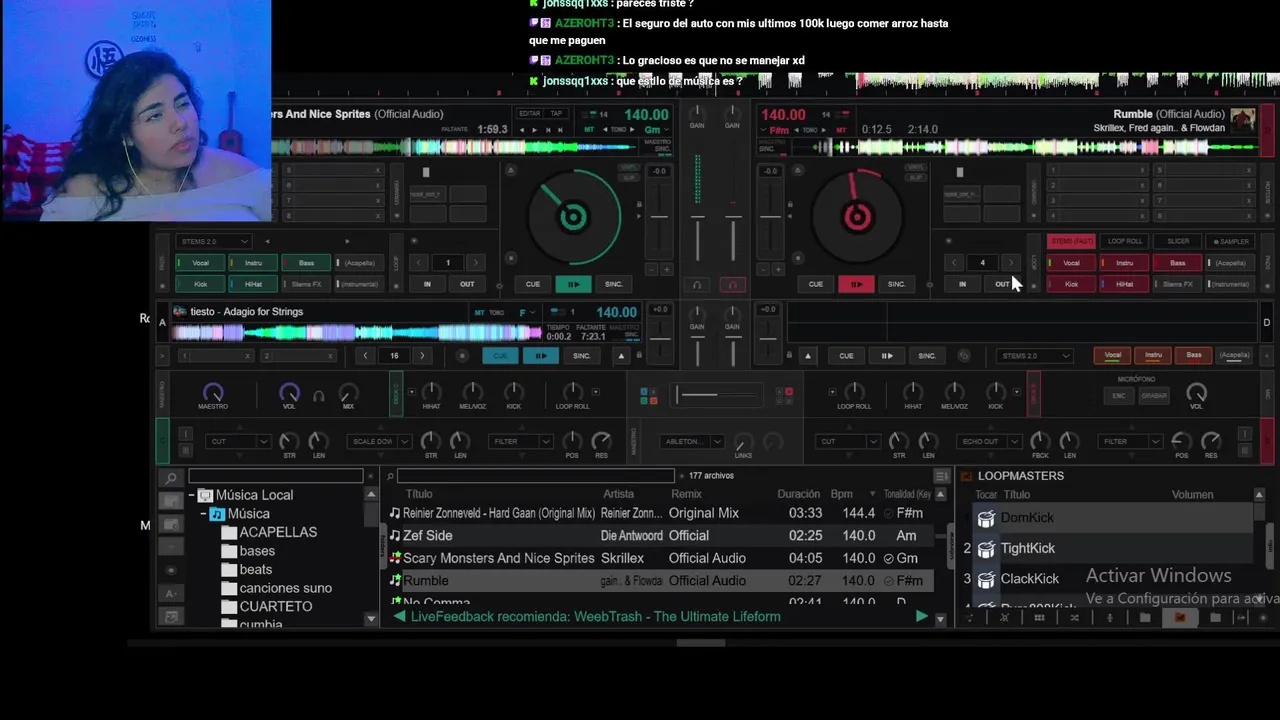The height and width of the screenshot is (720, 1280).
Task: Toggle Bass stem pad on left deck
Action: [306, 263]
